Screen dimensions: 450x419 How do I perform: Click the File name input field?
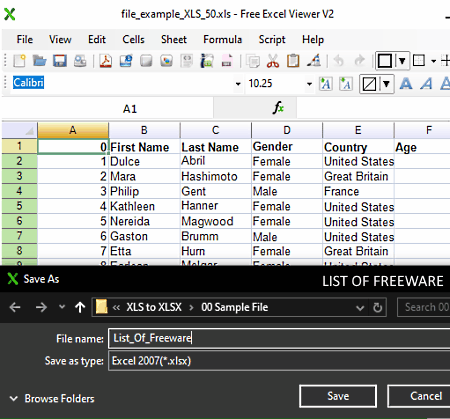(x=279, y=338)
